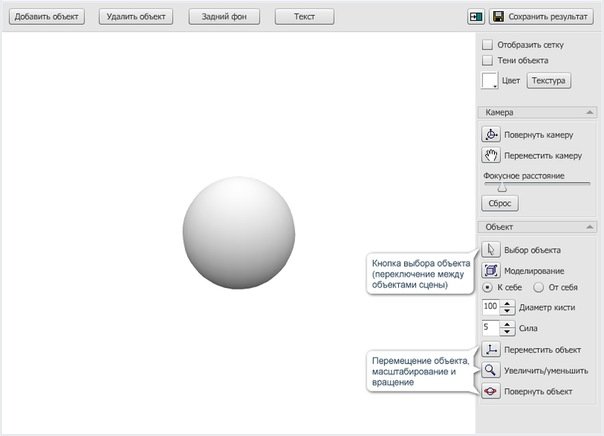Choose the Переместить объект axes icon

(491, 349)
